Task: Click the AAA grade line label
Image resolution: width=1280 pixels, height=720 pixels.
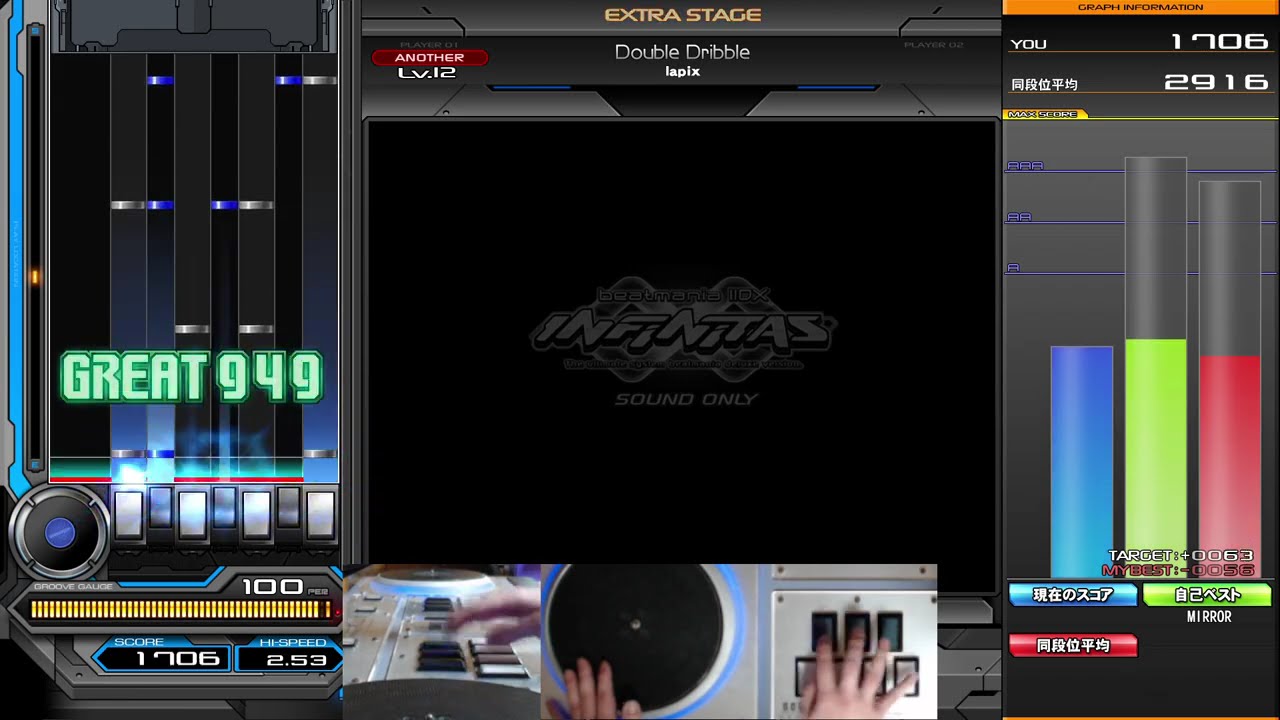Action: 1024,166
